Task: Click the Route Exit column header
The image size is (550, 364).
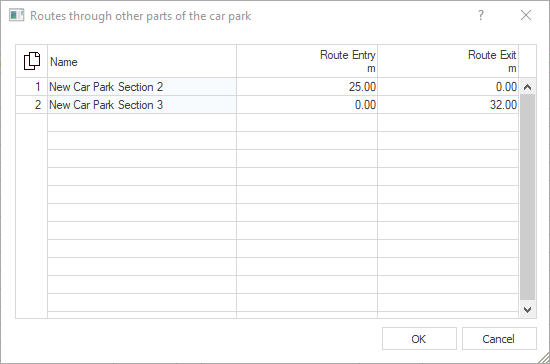Action: click(448, 61)
